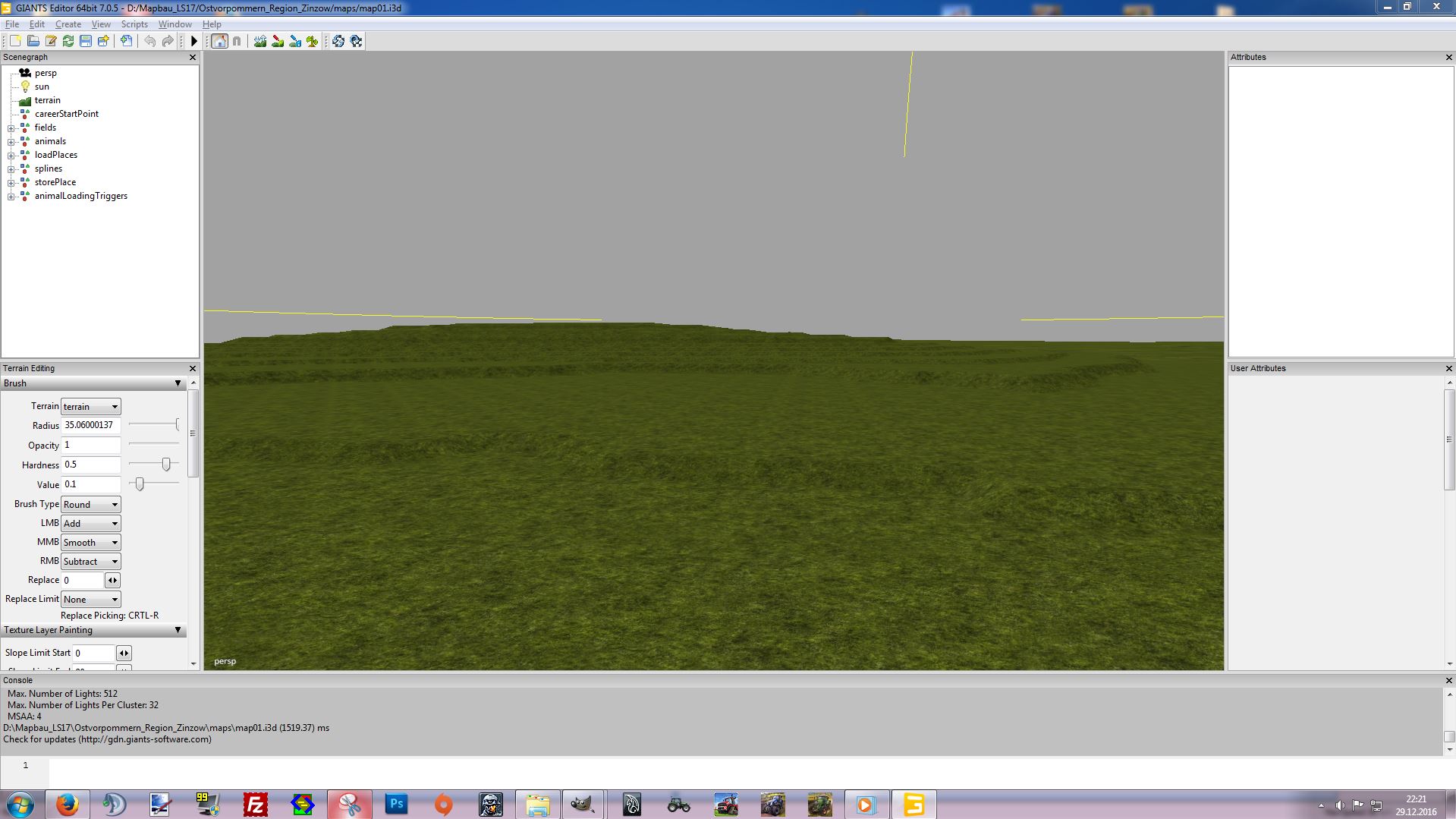Viewport: 1456px width, 819px height.
Task: Open the Create menu
Action: [68, 24]
